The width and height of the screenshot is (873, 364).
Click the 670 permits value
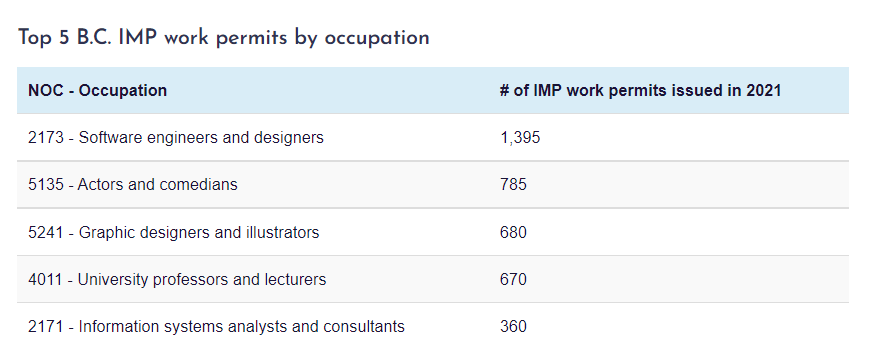513,279
